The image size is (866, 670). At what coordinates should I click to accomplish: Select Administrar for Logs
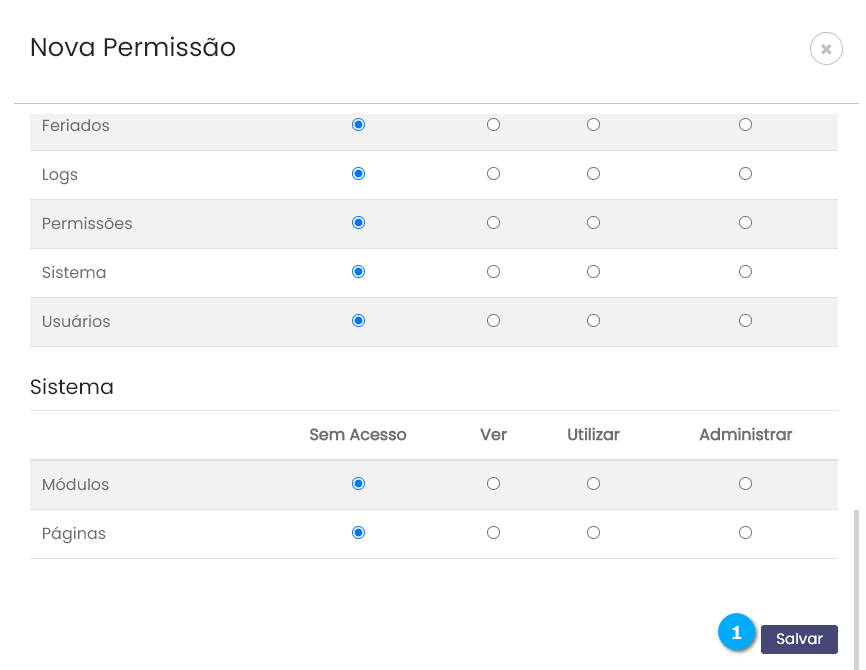coord(745,174)
